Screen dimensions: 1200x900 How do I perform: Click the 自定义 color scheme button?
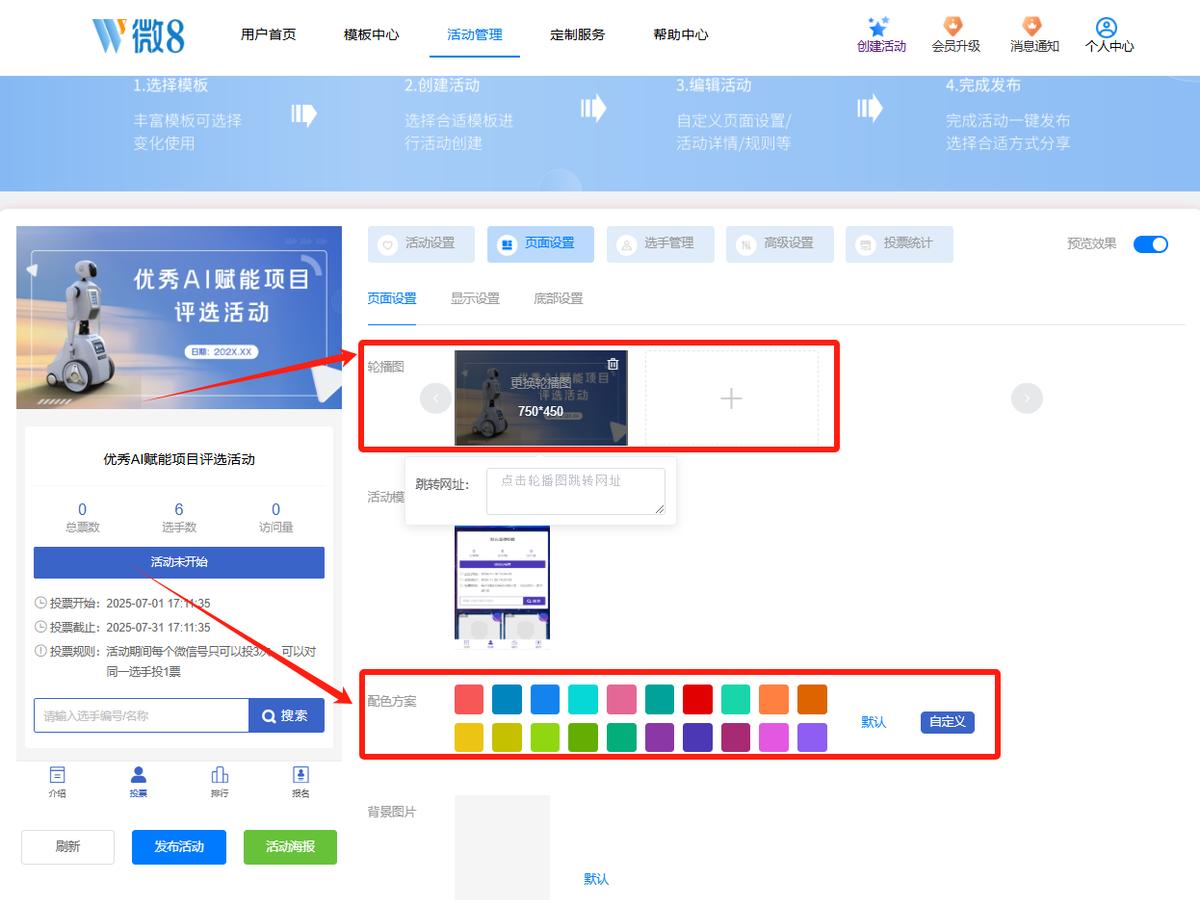[x=947, y=722]
